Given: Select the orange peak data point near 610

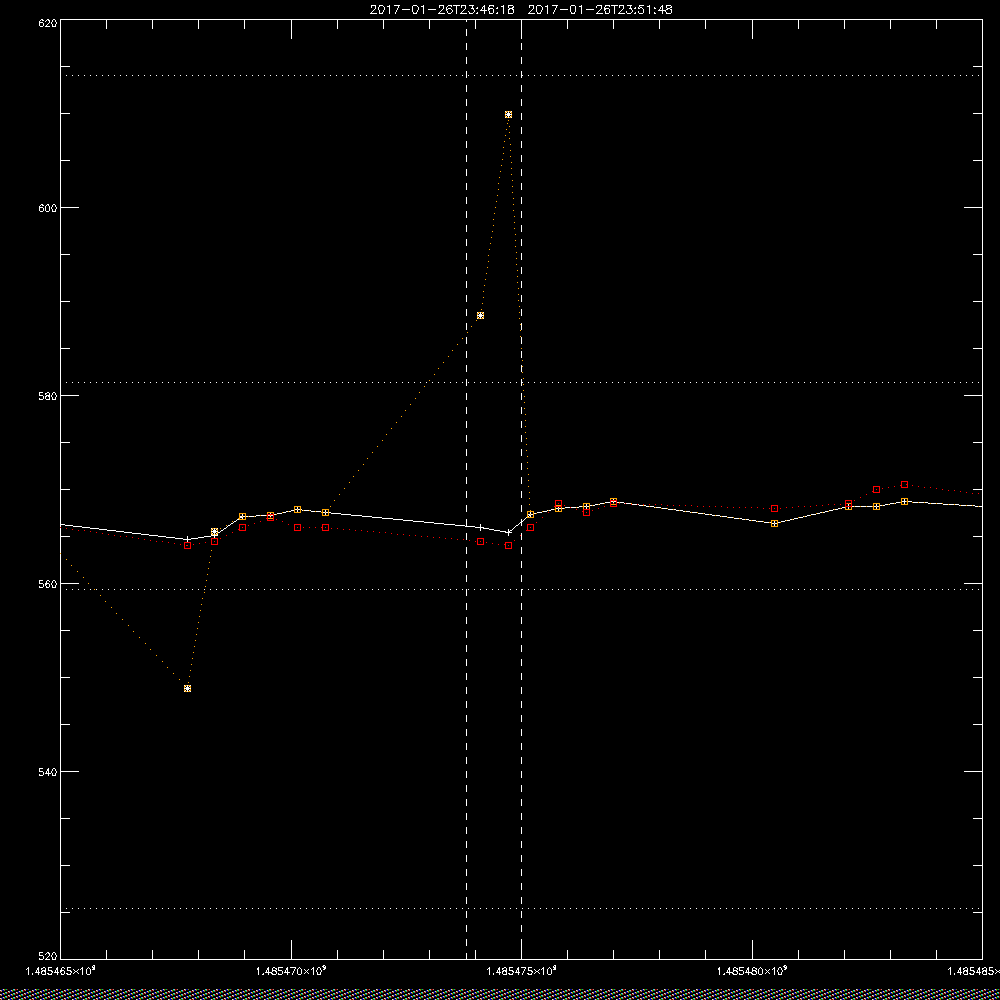Looking at the screenshot, I should pyautogui.click(x=508, y=115).
